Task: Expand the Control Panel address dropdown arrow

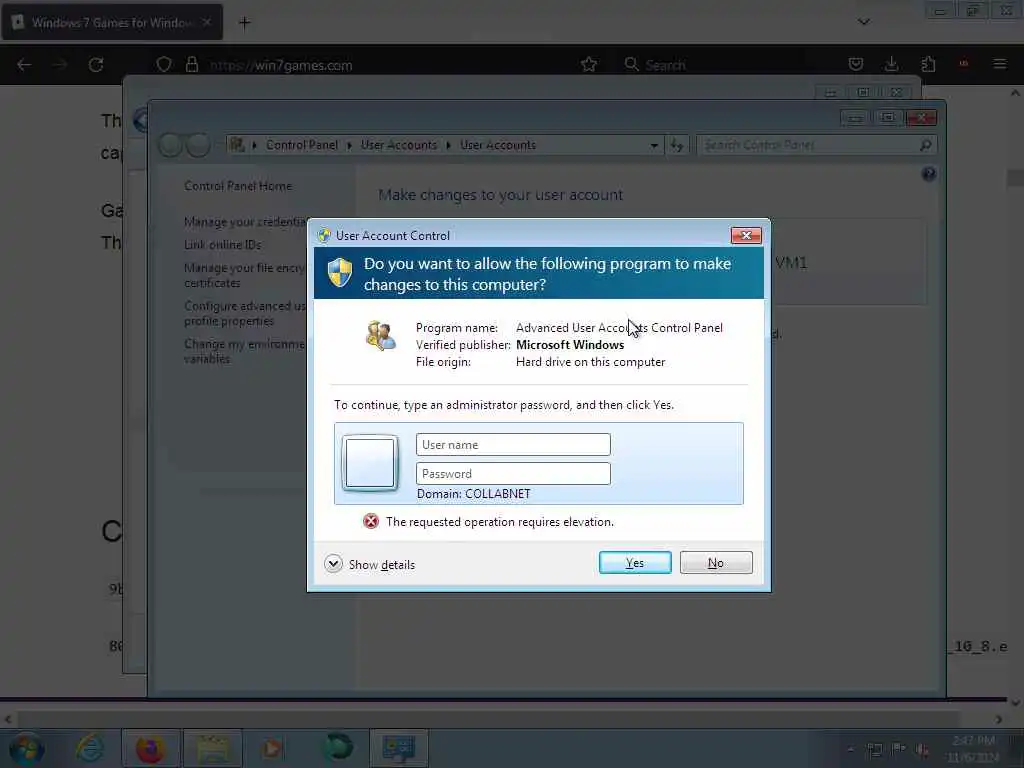Action: tap(654, 145)
